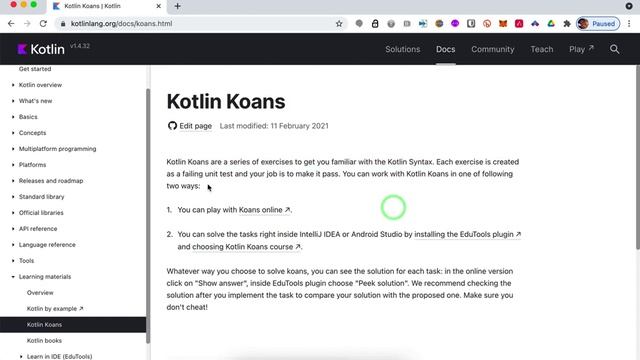
Task: Click the browser back arrow
Action: coord(11,24)
